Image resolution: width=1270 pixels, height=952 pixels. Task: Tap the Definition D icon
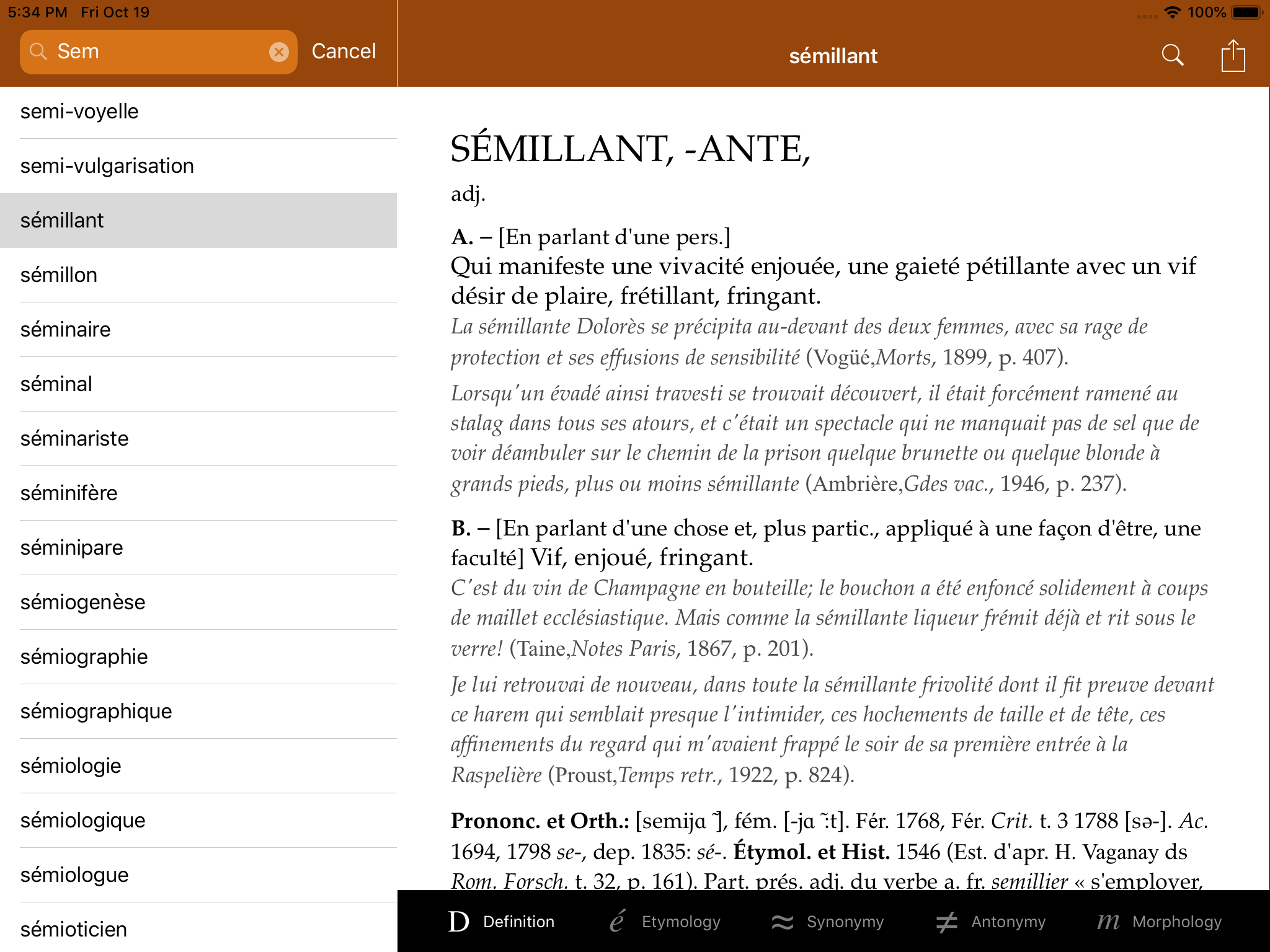(x=459, y=922)
